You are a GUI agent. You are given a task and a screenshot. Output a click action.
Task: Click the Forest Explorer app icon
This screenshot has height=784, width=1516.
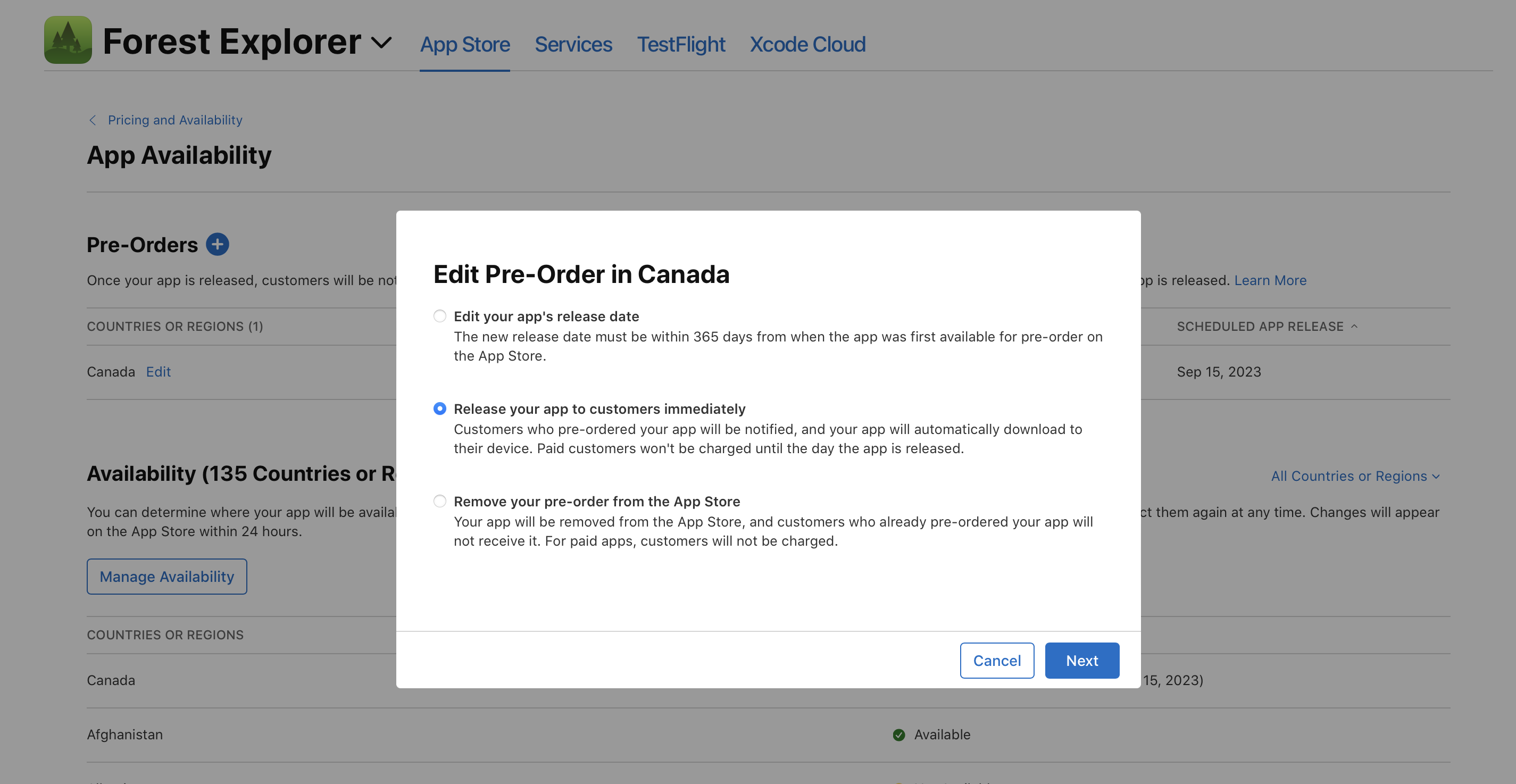pos(68,40)
